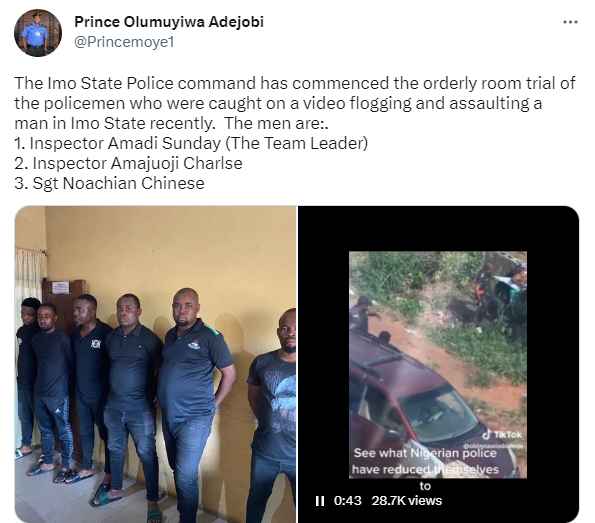Screen dimensions: 595x523
Task: Click the 'See what Nigerian police' video caption
Action: coord(425,453)
